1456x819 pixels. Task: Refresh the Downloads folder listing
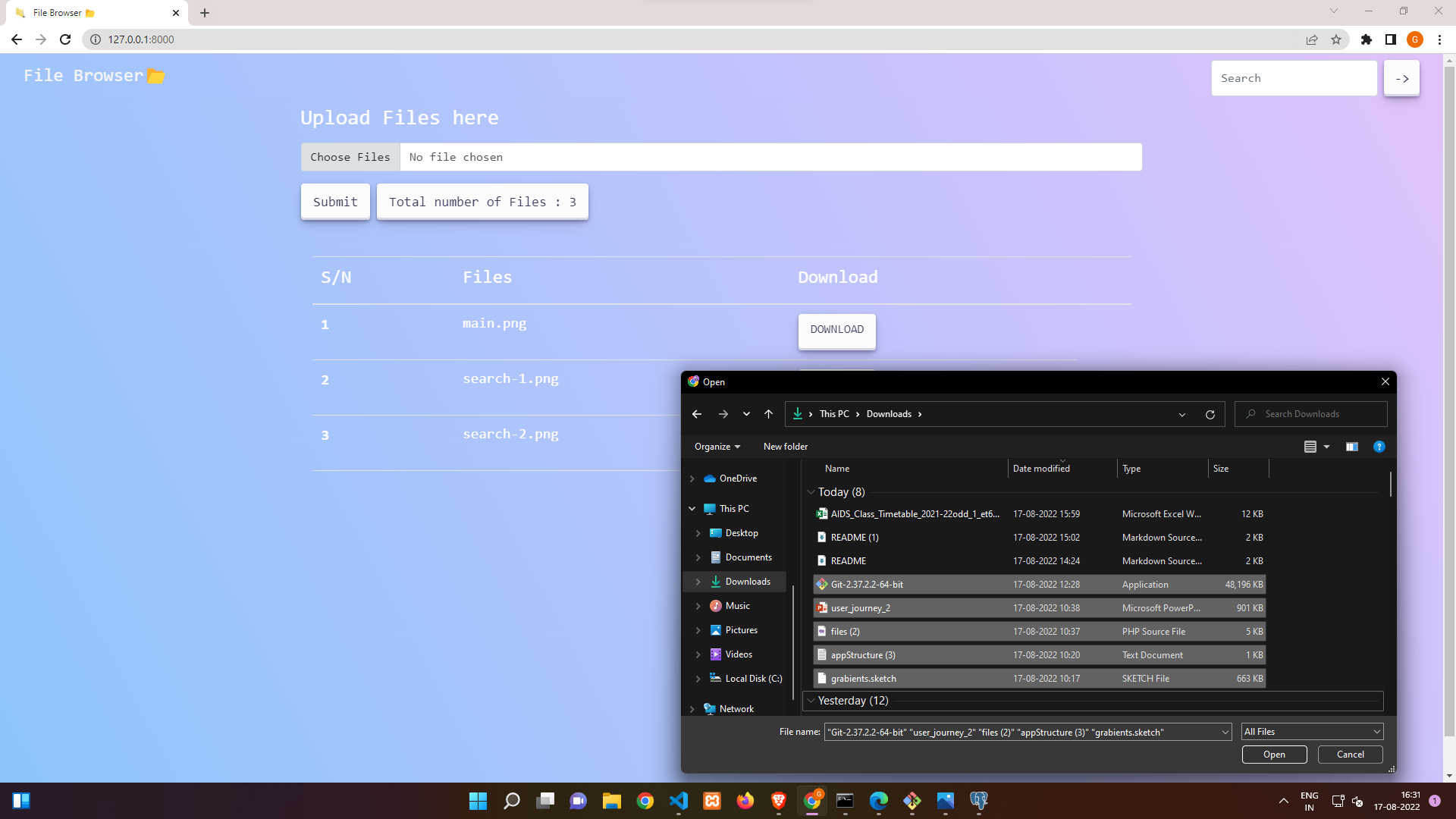click(x=1210, y=414)
